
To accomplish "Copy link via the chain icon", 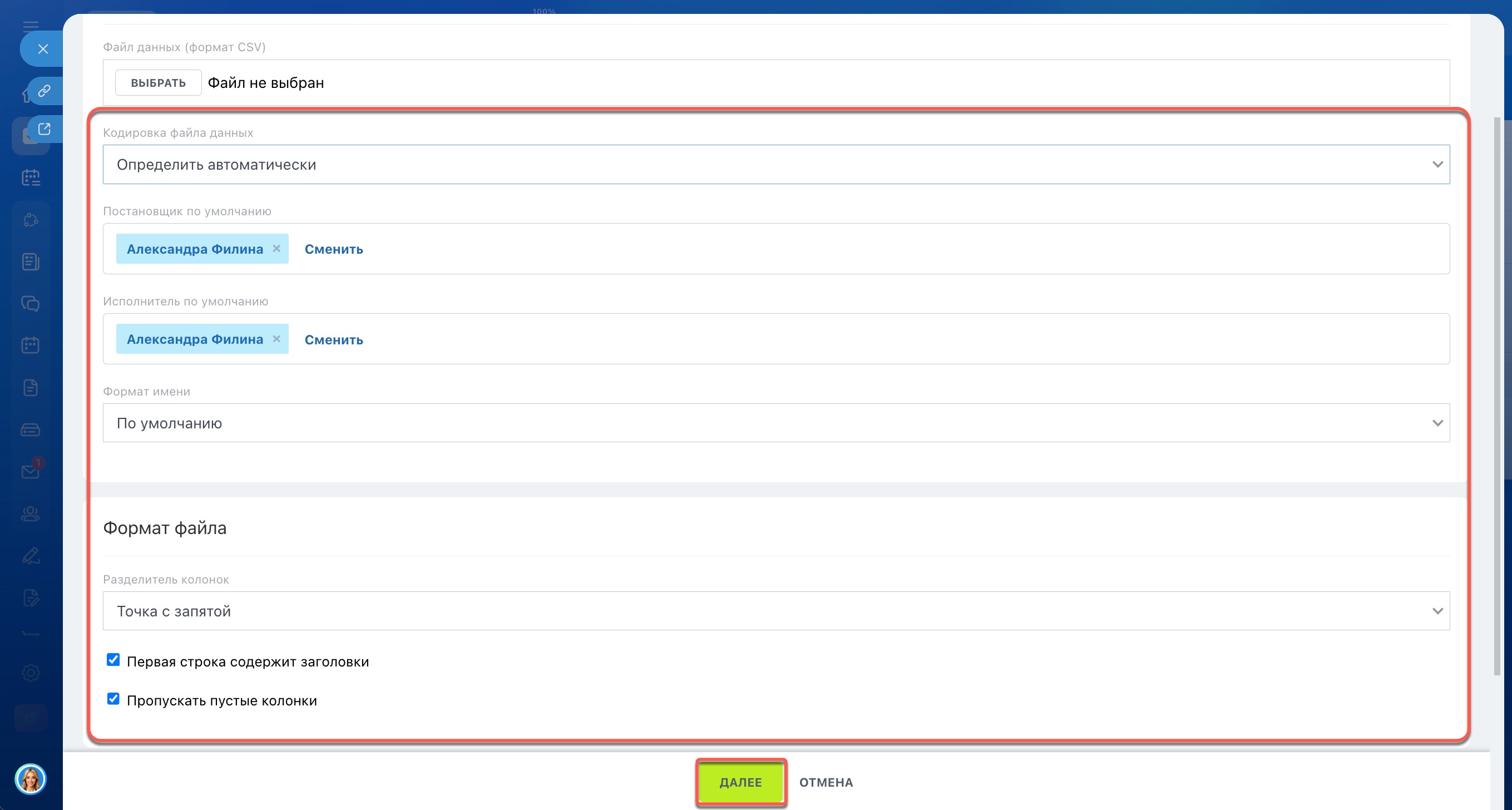I will (45, 91).
